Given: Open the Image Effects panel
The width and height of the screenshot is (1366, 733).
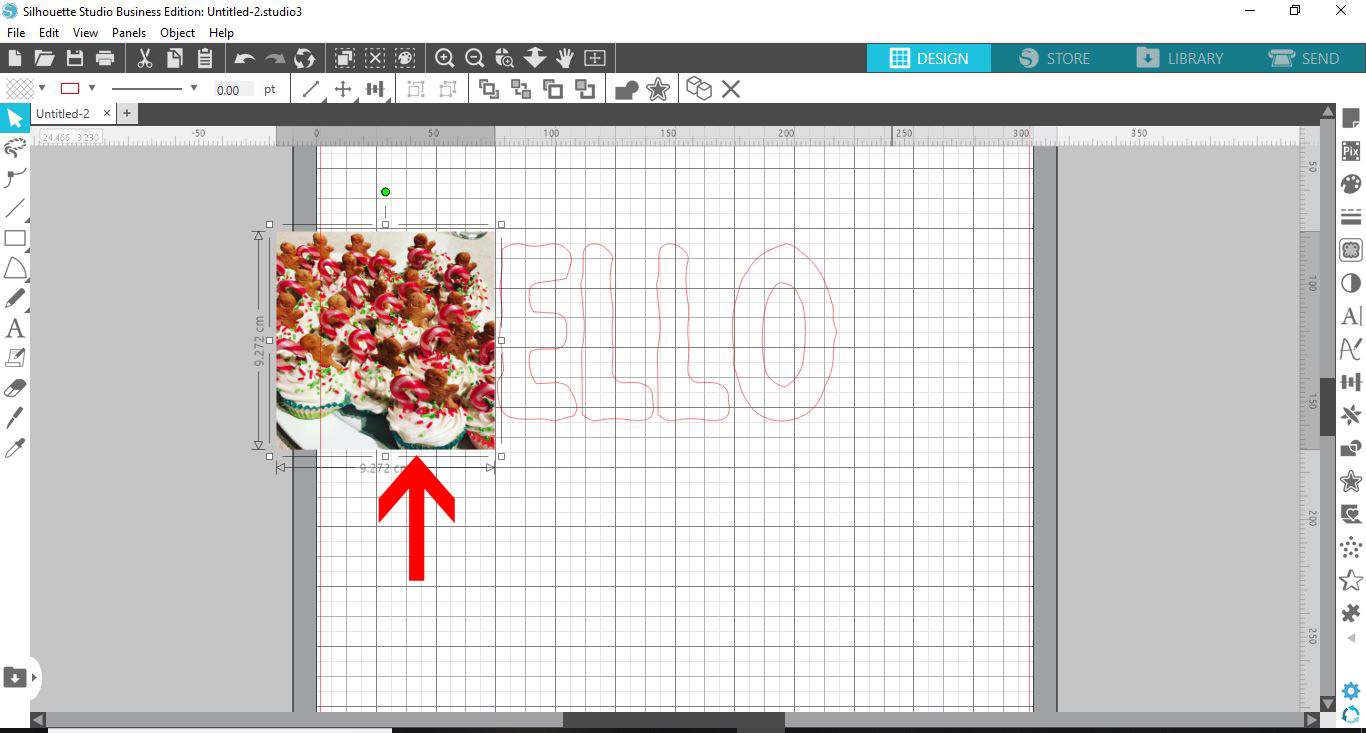Looking at the screenshot, I should pos(1351,283).
